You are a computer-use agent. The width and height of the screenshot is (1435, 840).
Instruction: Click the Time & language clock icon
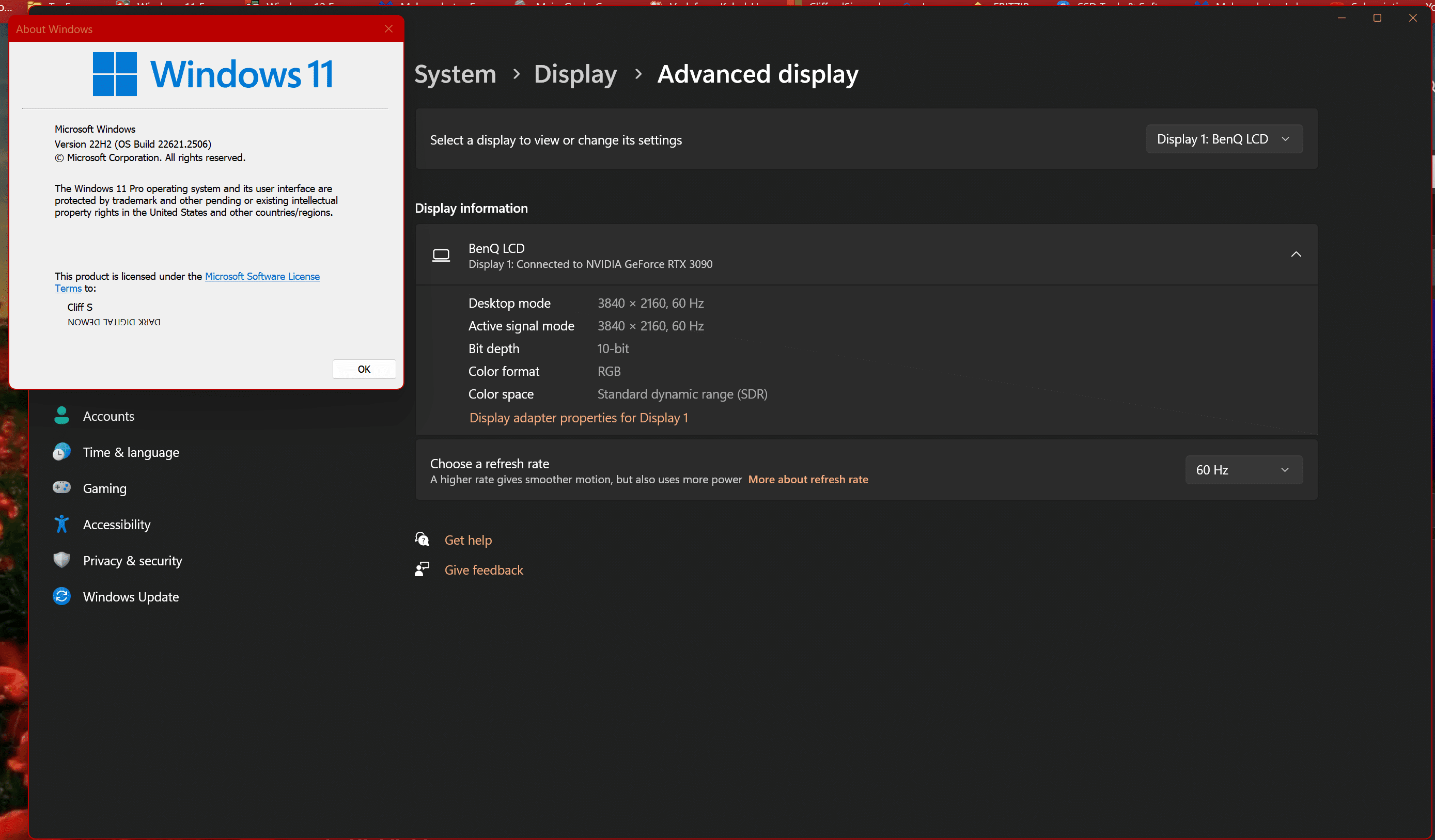coord(61,452)
